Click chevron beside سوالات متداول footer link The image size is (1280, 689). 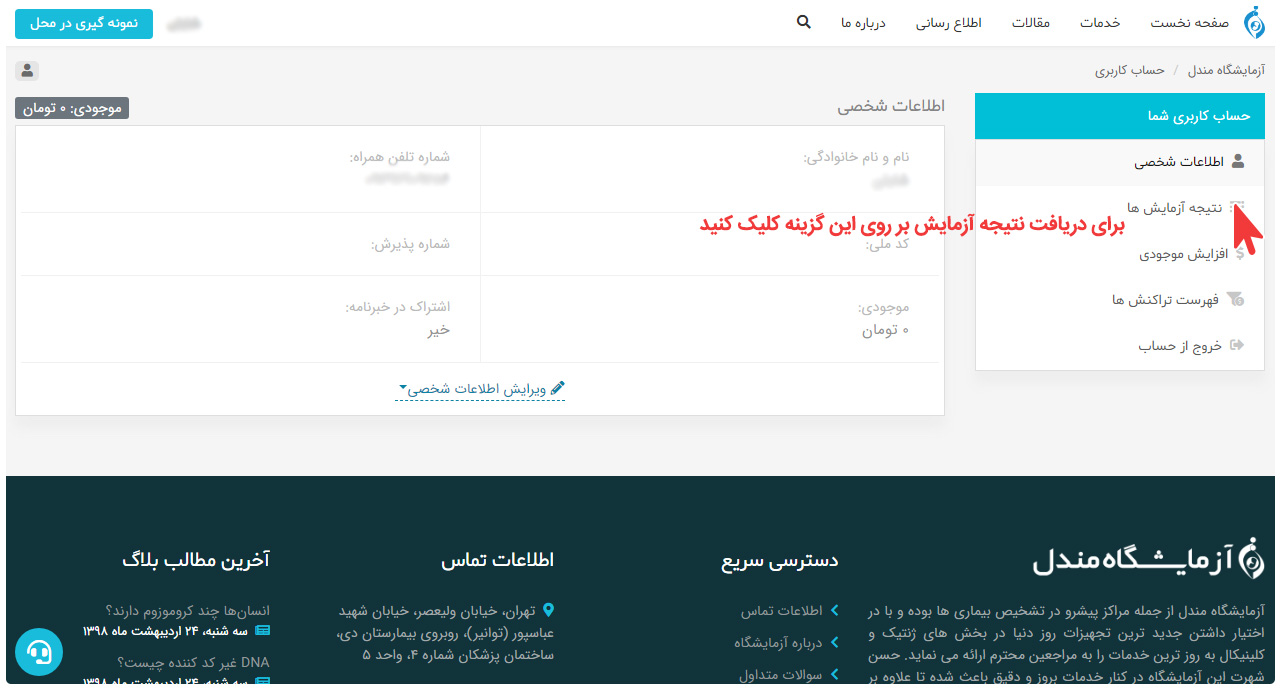tap(834, 675)
